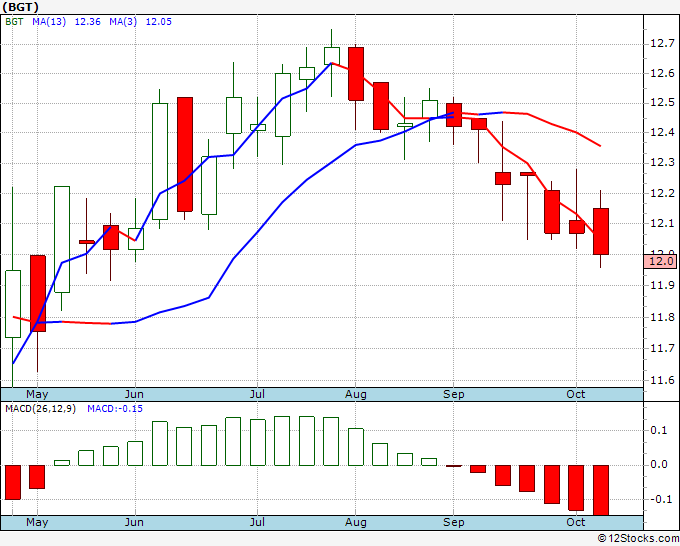Select Aug on the upper time axis
The height and width of the screenshot is (546, 680).
pos(356,394)
